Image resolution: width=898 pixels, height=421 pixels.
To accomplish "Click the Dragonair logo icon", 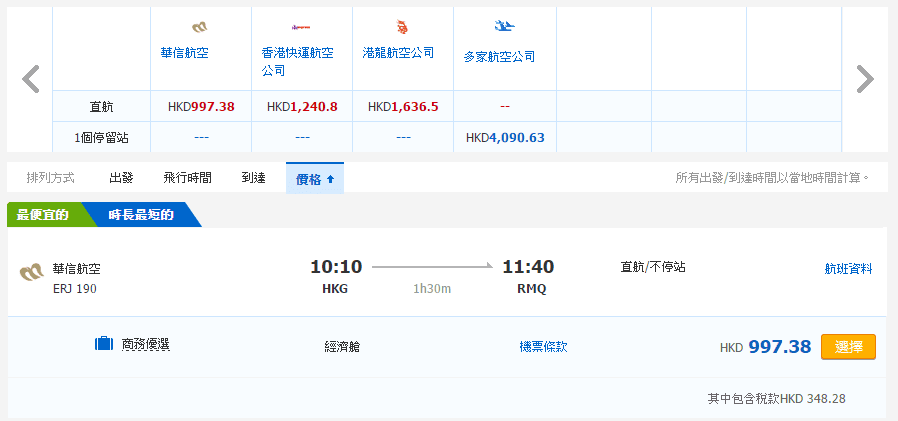I will (402, 27).
